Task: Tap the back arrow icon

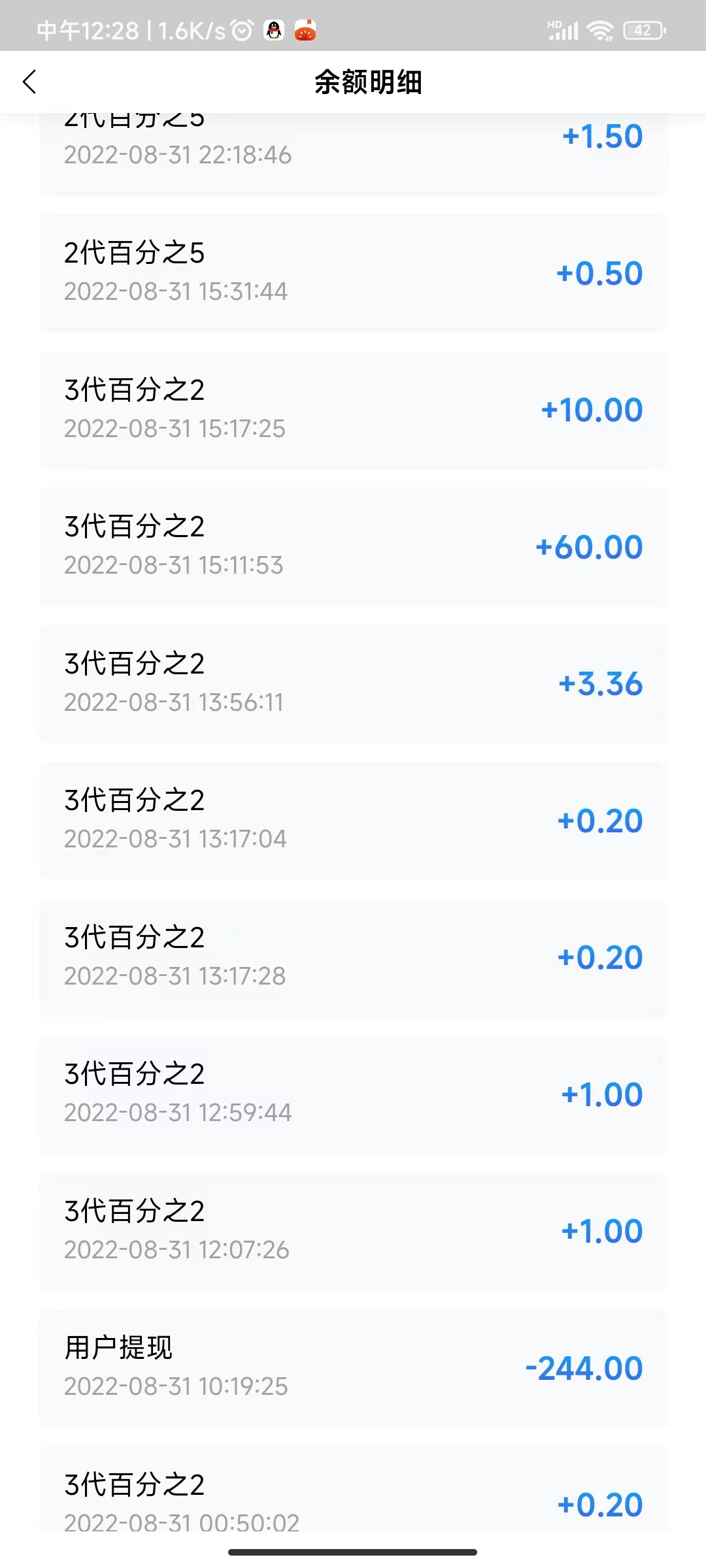Action: pyautogui.click(x=29, y=82)
